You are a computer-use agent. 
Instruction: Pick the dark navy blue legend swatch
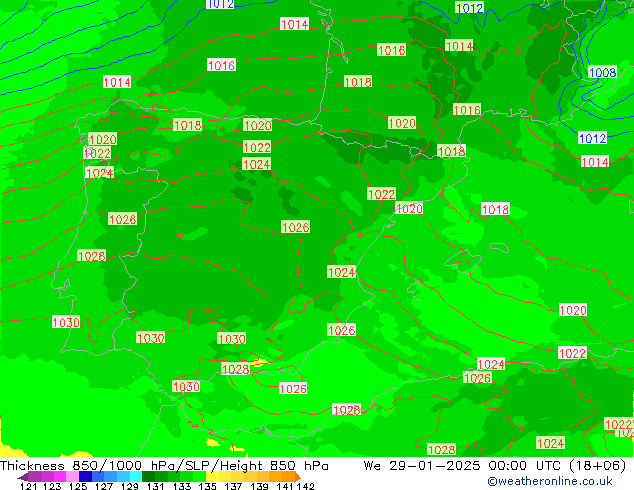pos(85,476)
